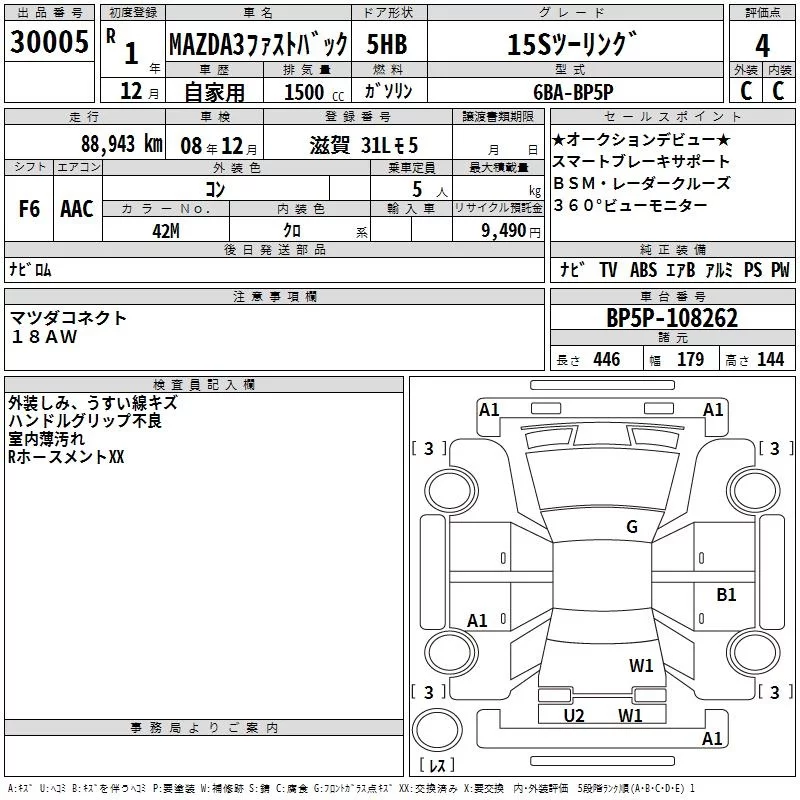
Task: Select the grade text 15Sツーリング
Action: point(572,44)
